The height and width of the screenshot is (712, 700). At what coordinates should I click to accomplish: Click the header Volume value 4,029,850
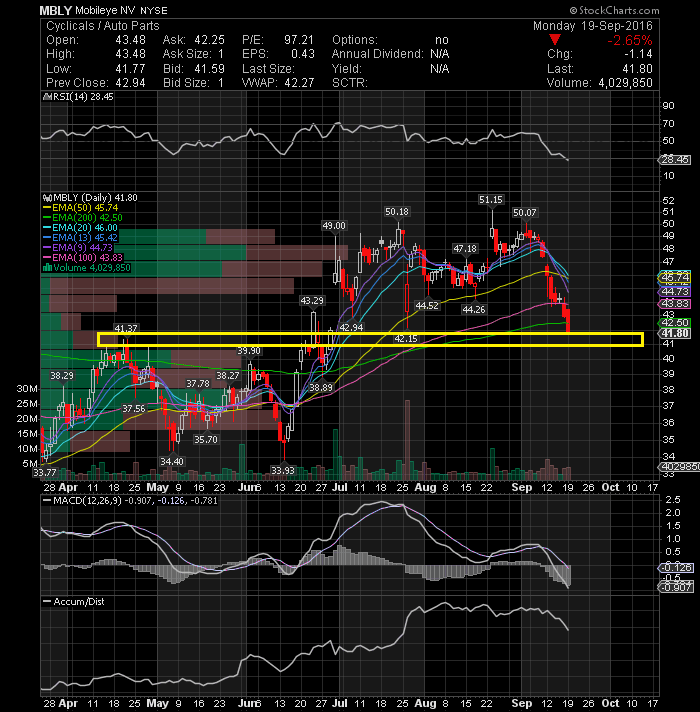(625, 83)
